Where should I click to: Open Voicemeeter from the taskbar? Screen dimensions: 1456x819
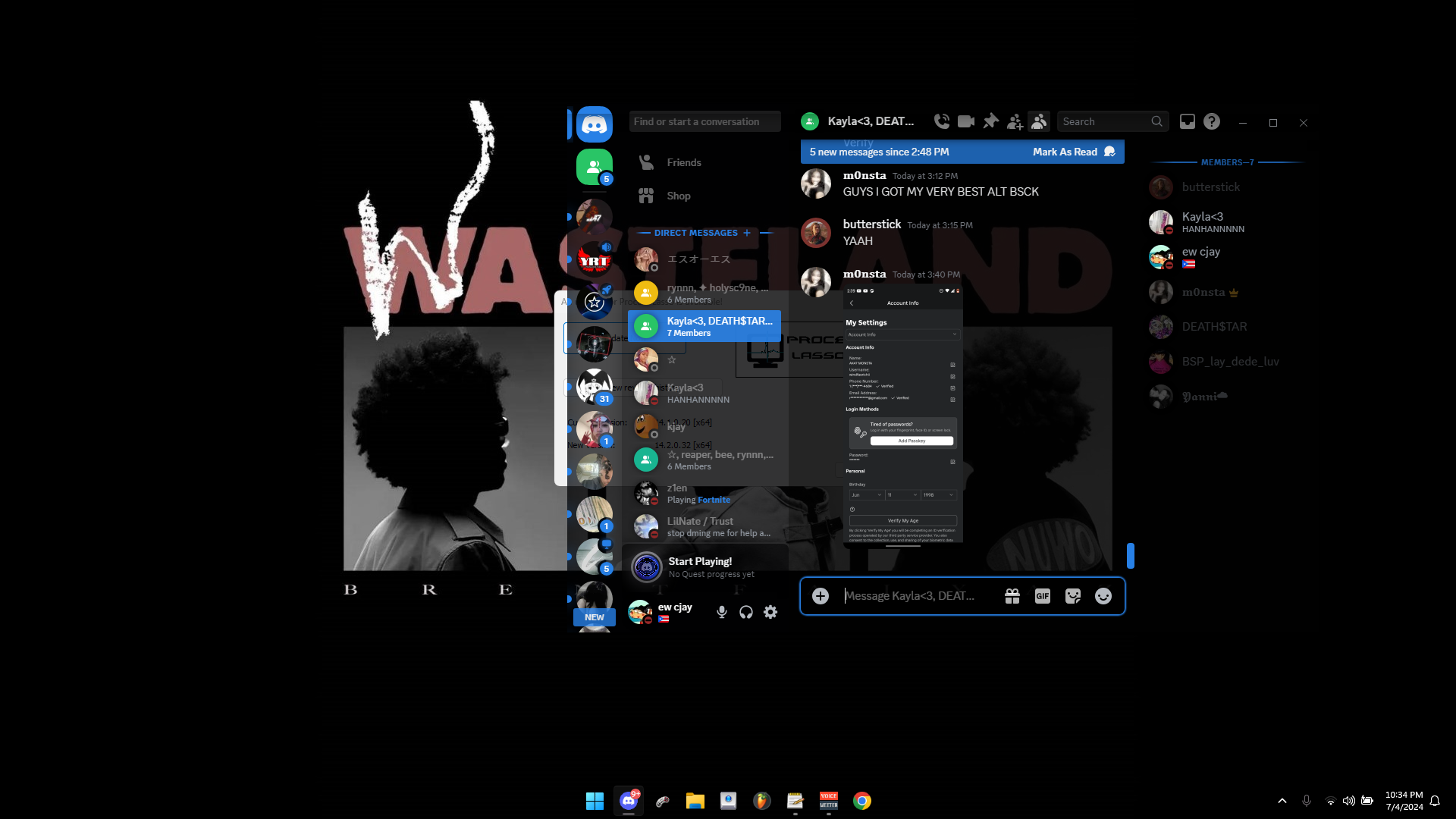pos(829,801)
